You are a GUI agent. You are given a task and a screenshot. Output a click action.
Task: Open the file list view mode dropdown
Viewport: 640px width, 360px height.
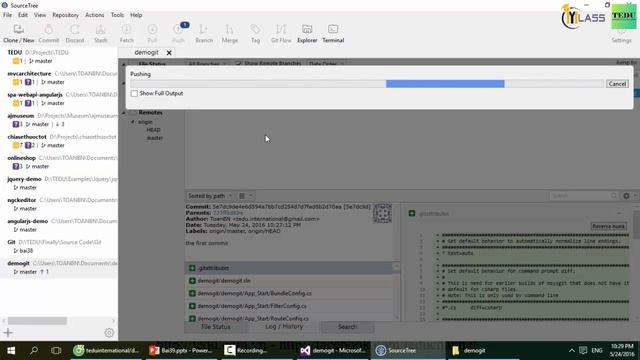click(x=246, y=196)
